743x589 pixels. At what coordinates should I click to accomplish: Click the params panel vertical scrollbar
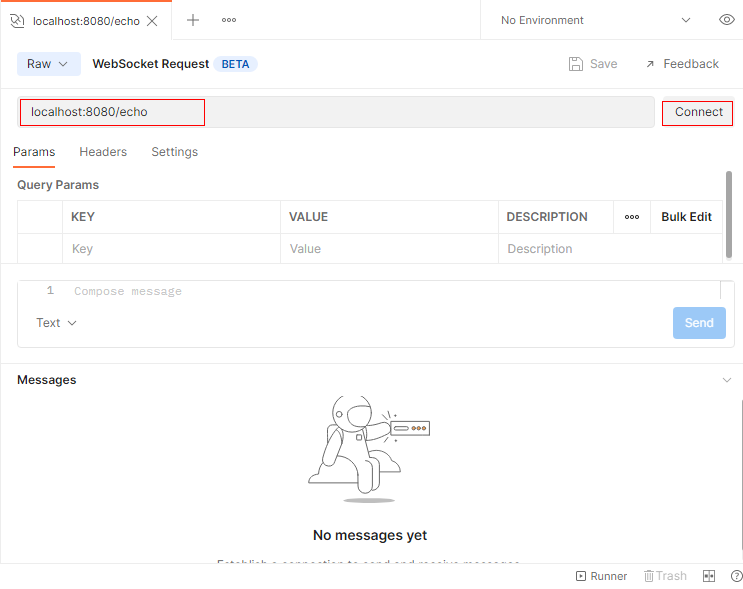pos(729,215)
